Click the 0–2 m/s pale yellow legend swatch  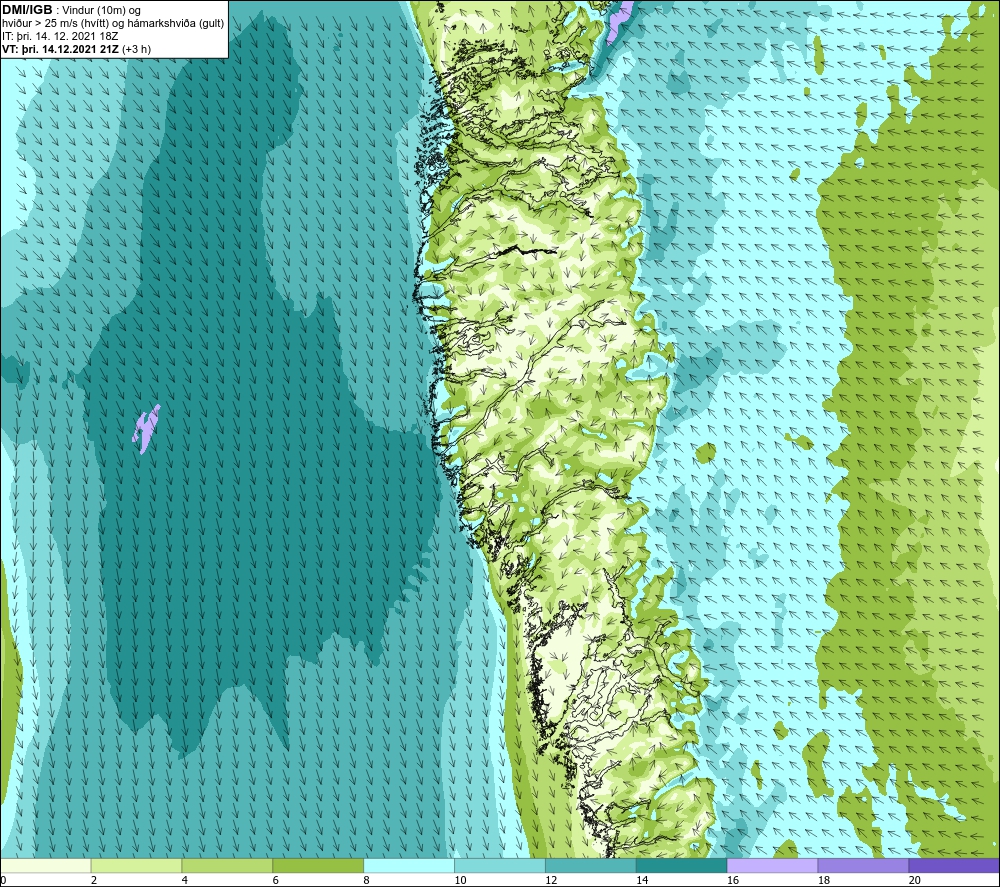click(46, 865)
